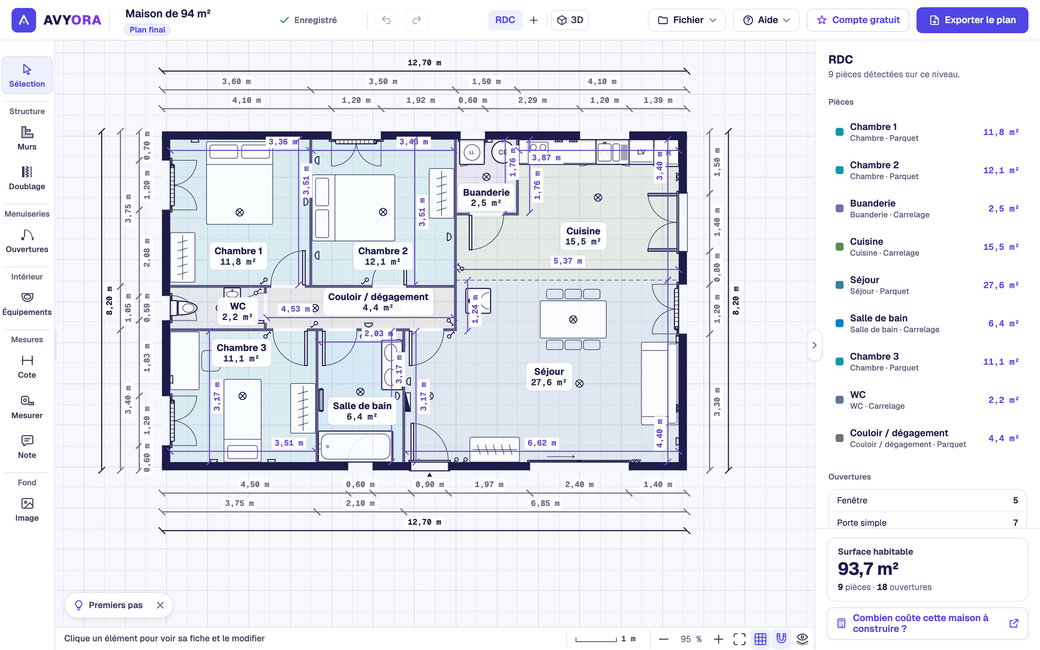Select the Sélection pointer tool
1040x650 pixels.
pos(27,75)
